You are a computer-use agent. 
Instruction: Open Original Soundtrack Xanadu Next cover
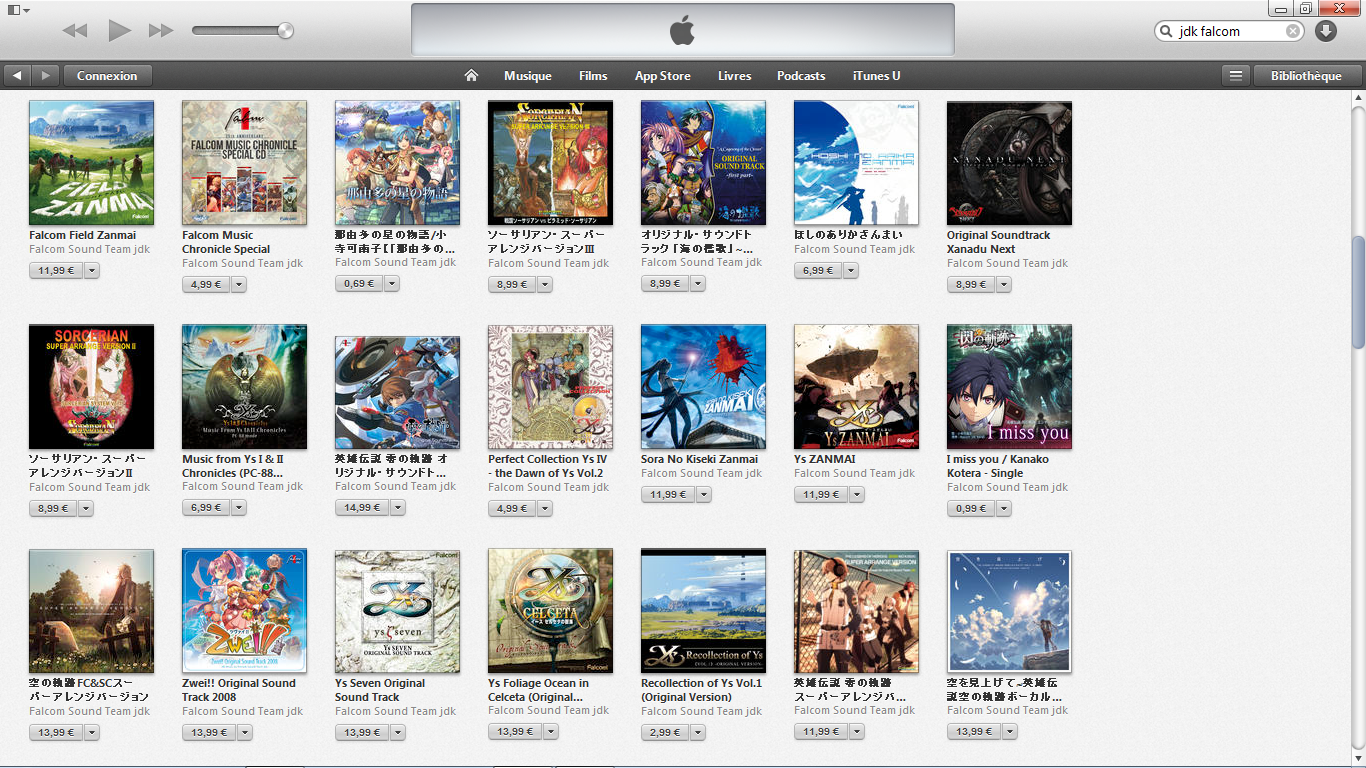coord(1009,163)
